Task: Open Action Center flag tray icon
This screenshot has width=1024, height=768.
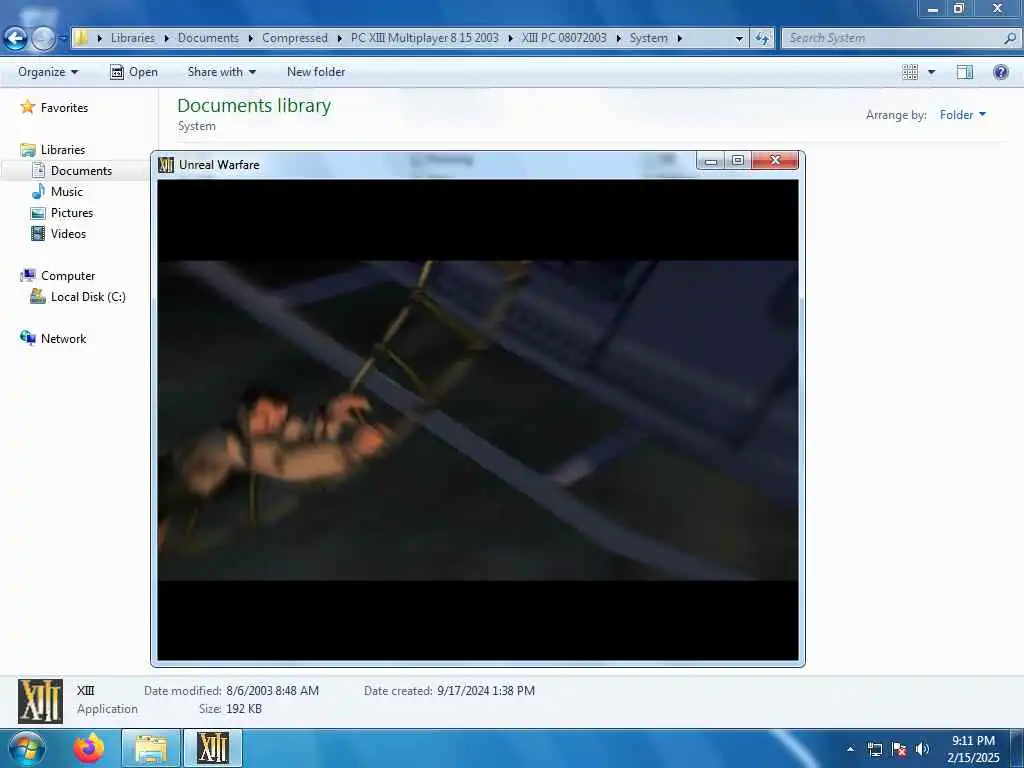Action: [899, 749]
